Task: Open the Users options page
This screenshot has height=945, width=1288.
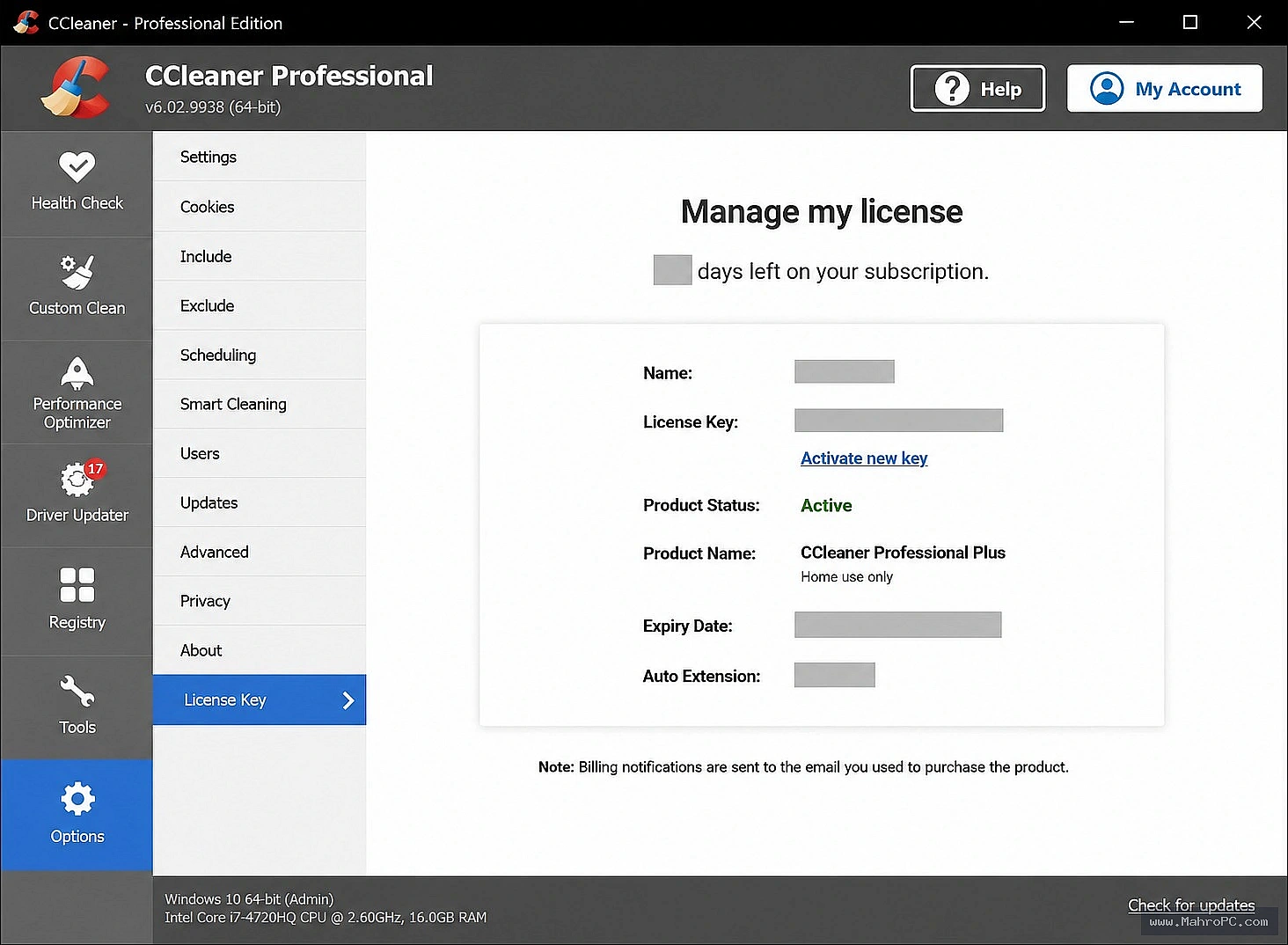Action: (x=260, y=453)
